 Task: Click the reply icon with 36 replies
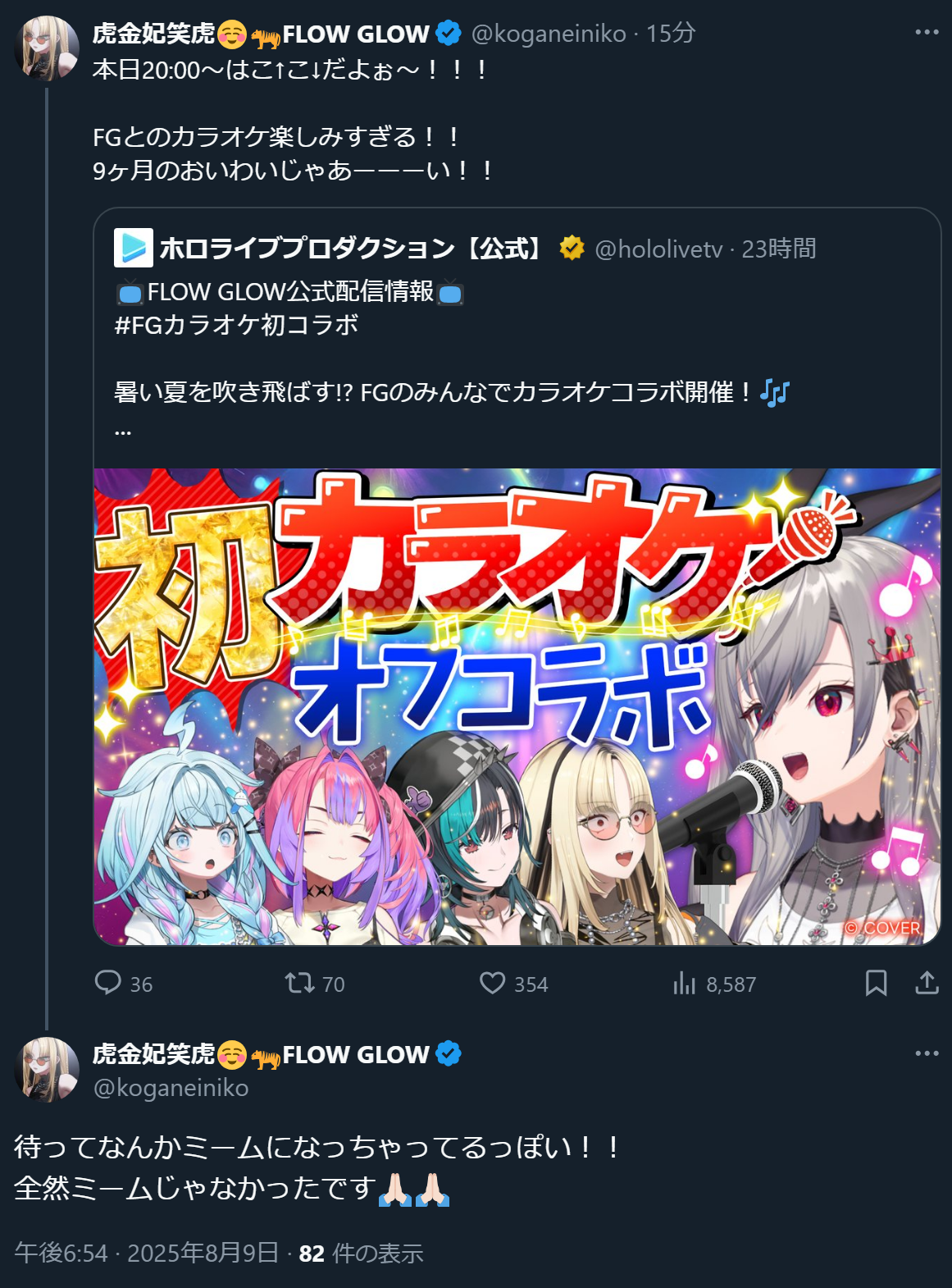click(107, 983)
